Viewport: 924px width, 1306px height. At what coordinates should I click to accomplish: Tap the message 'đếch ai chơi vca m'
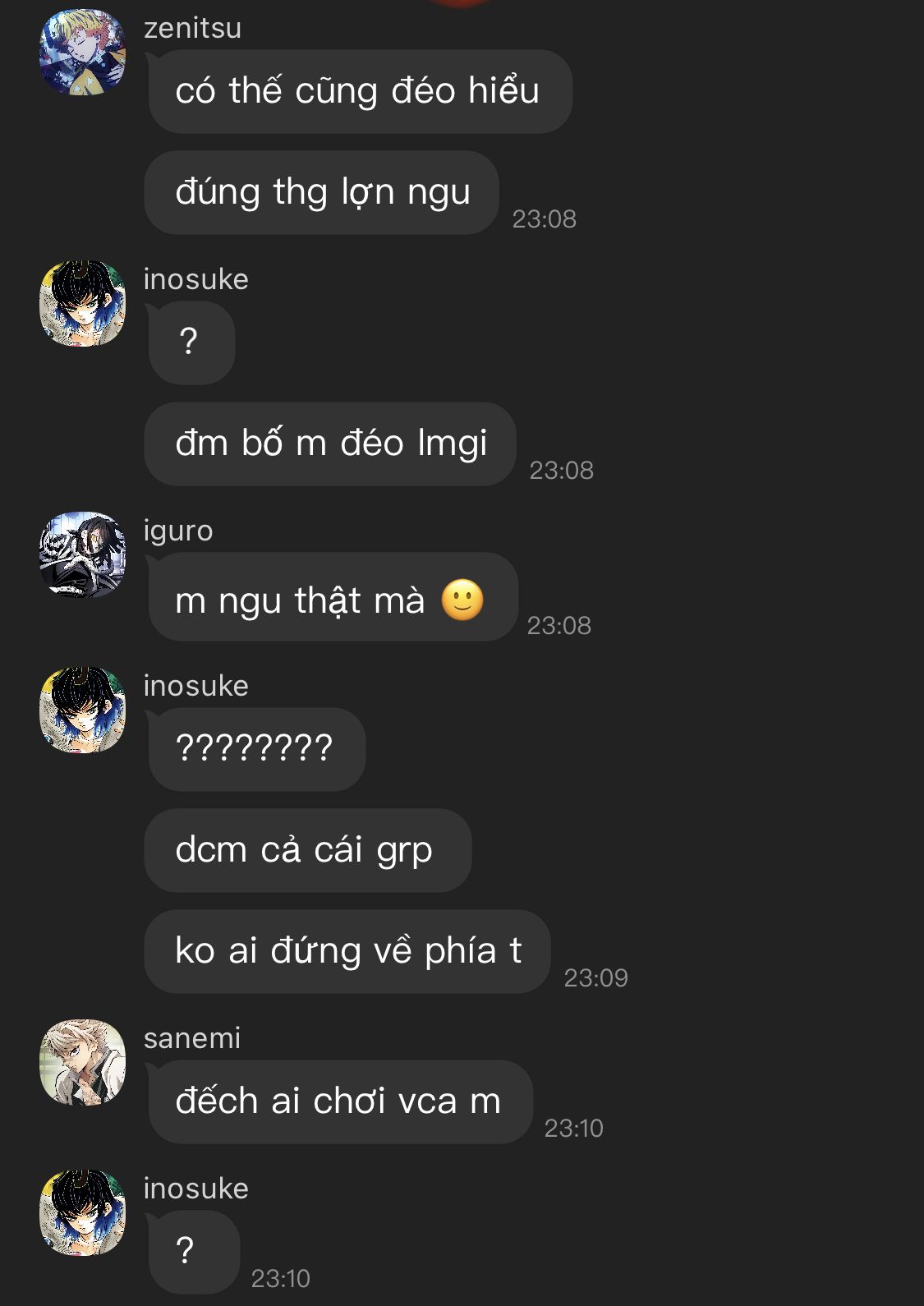(x=338, y=1101)
